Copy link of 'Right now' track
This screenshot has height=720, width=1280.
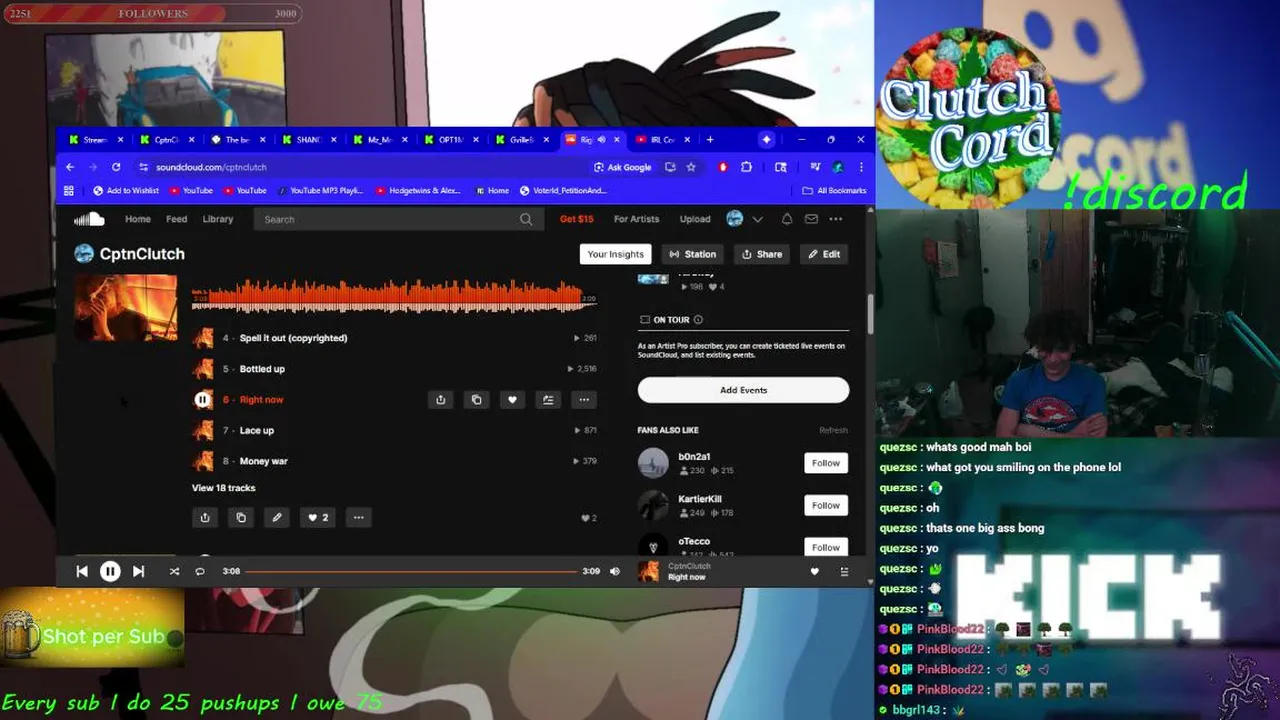click(x=476, y=400)
